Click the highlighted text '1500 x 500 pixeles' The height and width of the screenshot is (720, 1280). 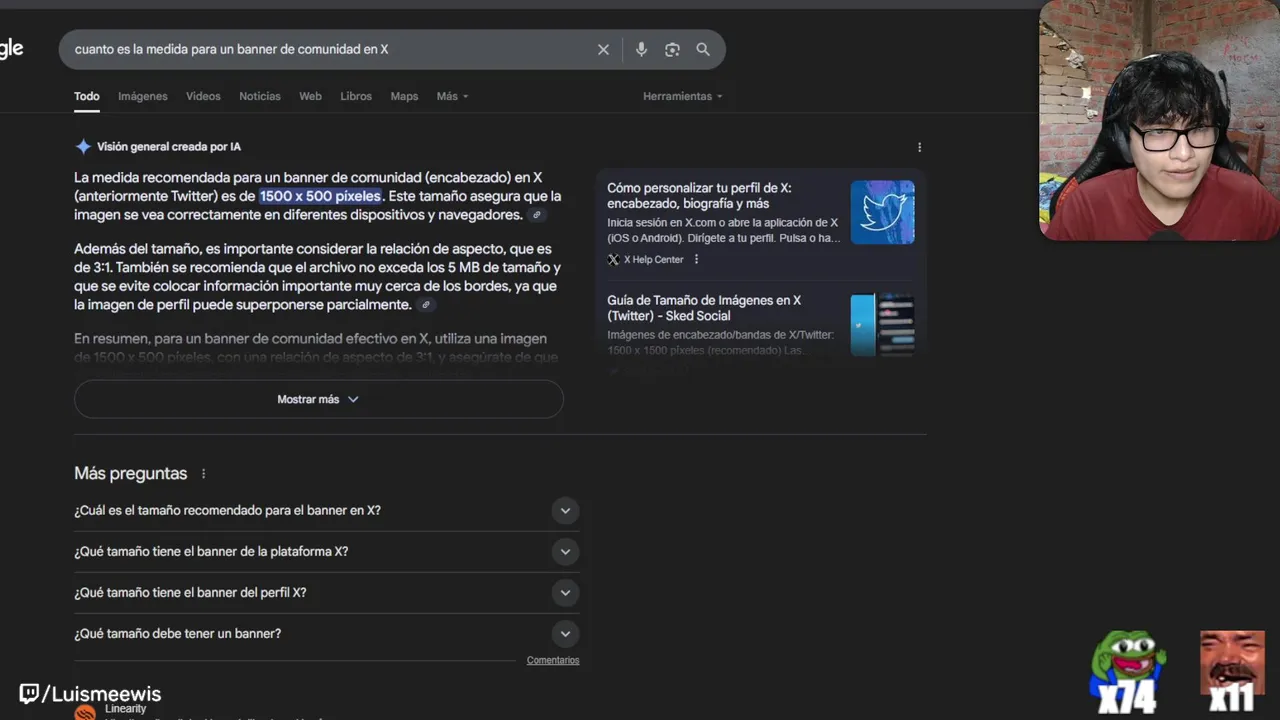(320, 196)
